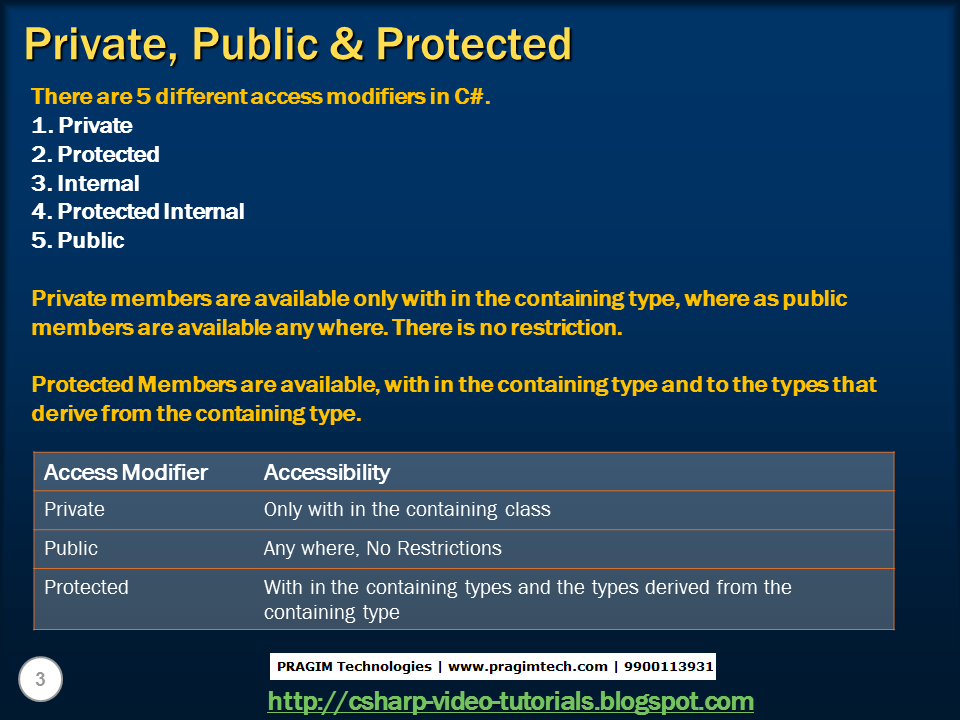This screenshot has height=720, width=960.
Task: Click the '2. Protected' list item
Action: pyautogui.click(x=96, y=154)
